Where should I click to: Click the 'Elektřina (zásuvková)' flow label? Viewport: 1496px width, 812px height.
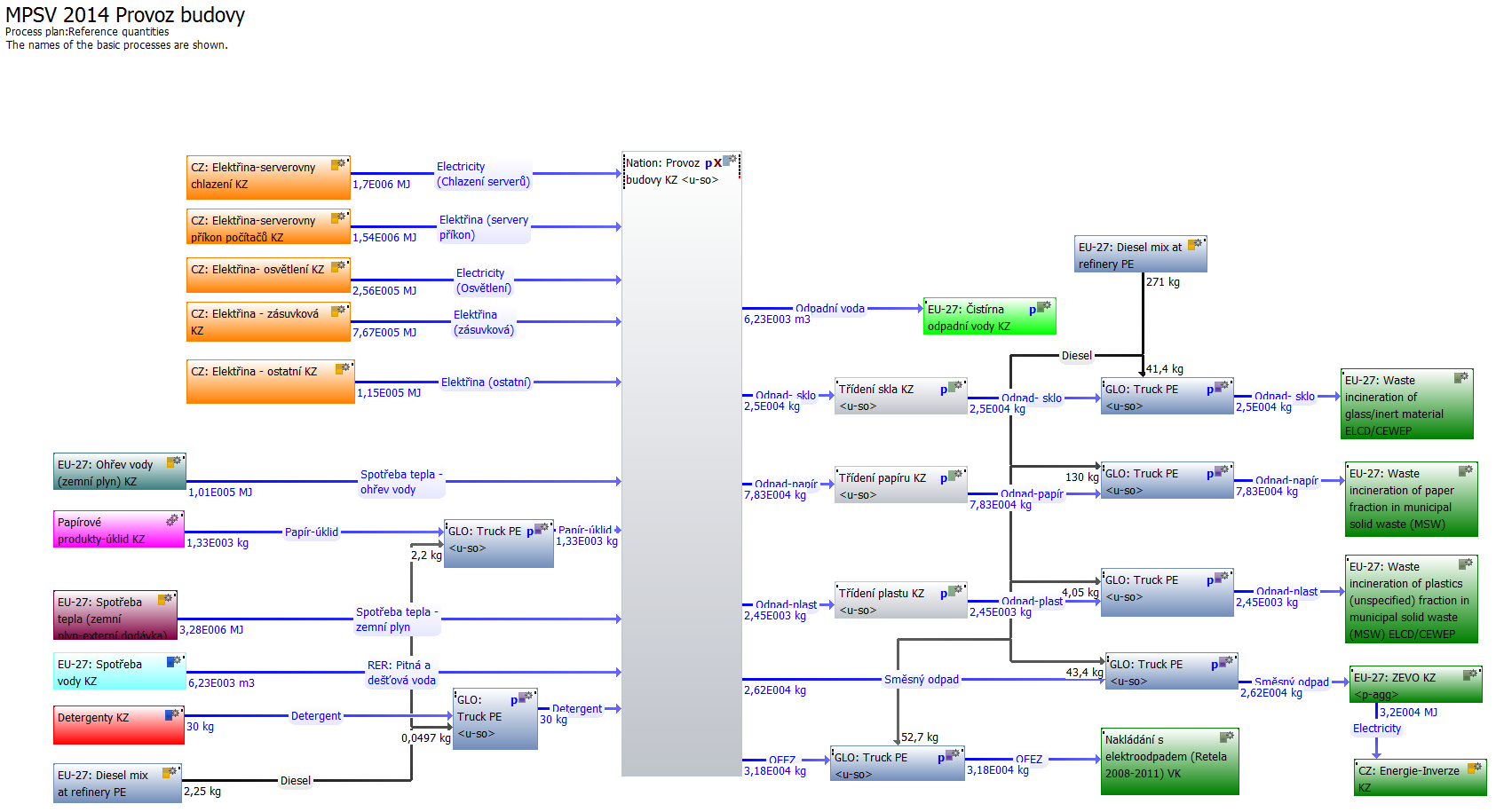pyautogui.click(x=484, y=322)
